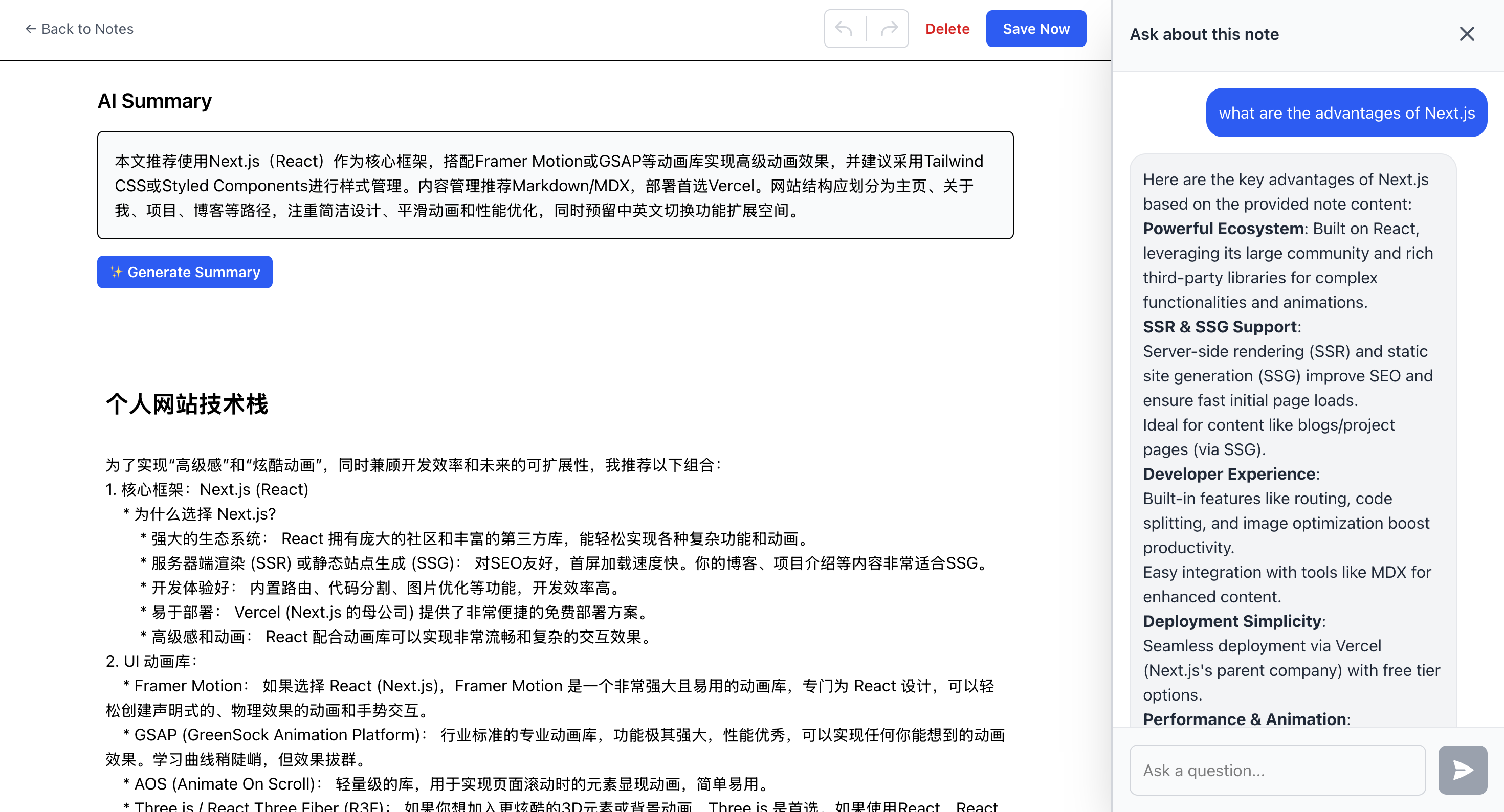The height and width of the screenshot is (812, 1504).
Task: Click the undo arrow icon
Action: point(844,29)
